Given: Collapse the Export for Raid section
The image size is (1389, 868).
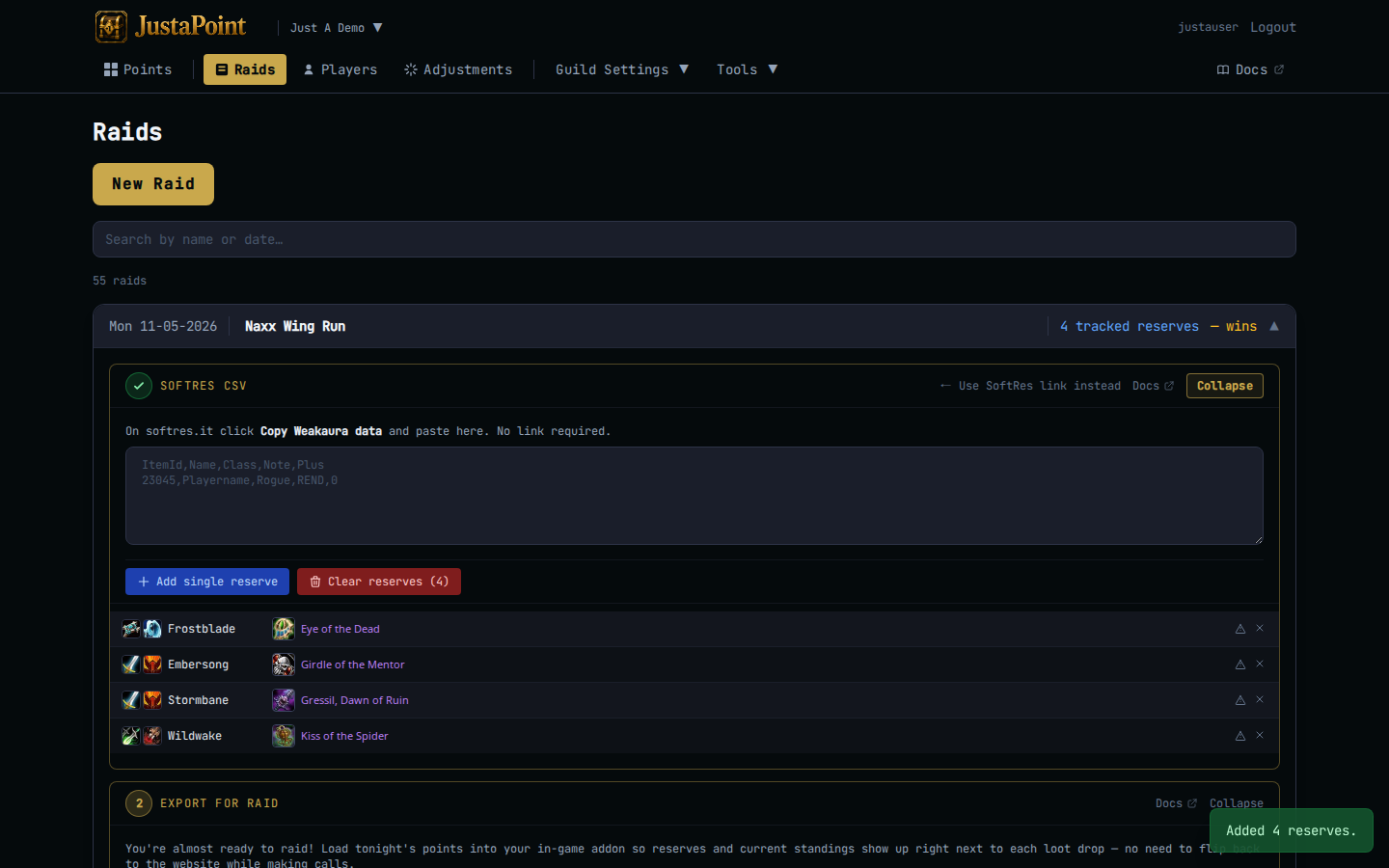Looking at the screenshot, I should point(1237,803).
